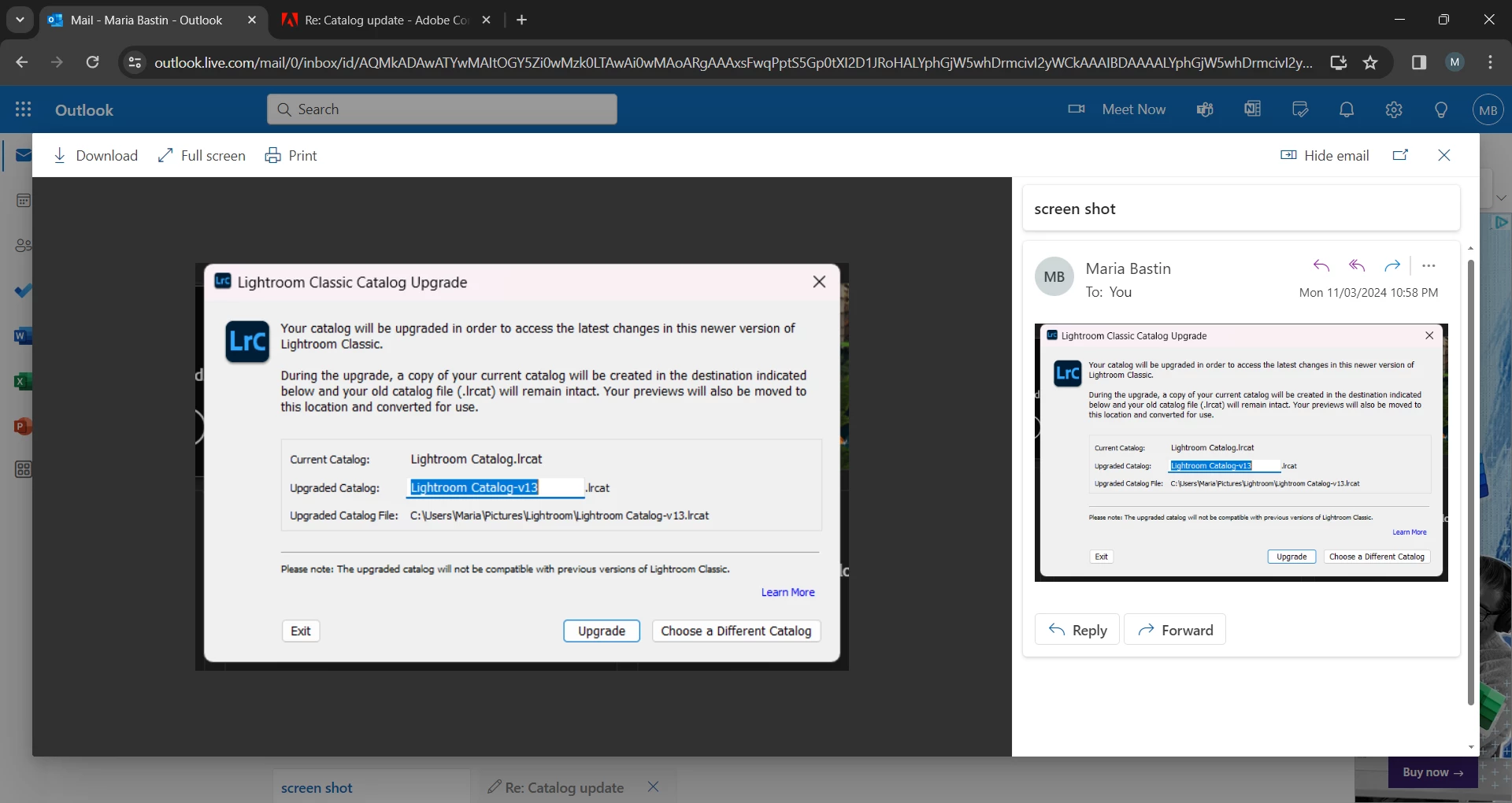Click the Maria Bastin sender name
The height and width of the screenshot is (803, 1512).
[1128, 268]
